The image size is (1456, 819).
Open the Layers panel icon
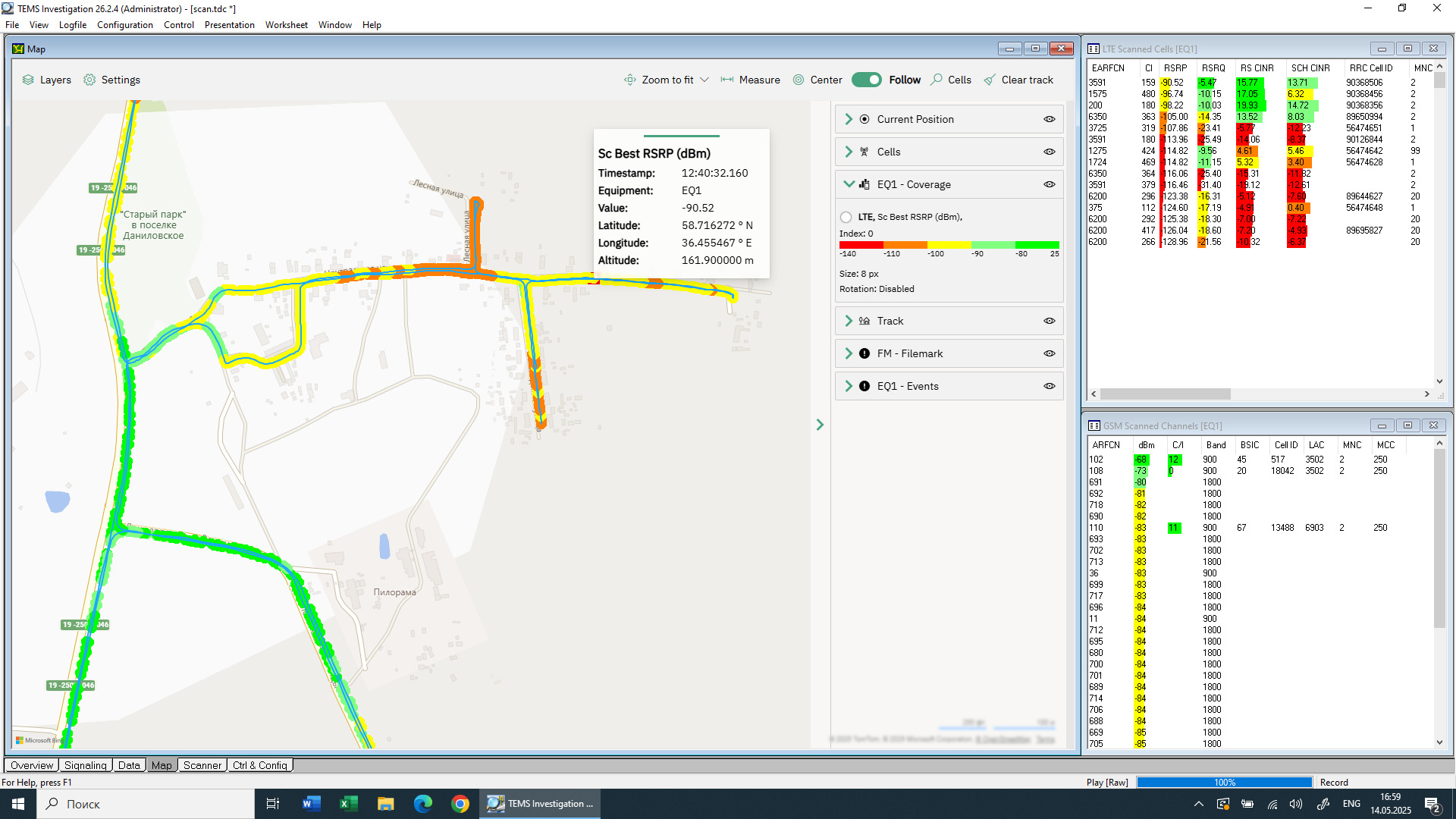(28, 80)
